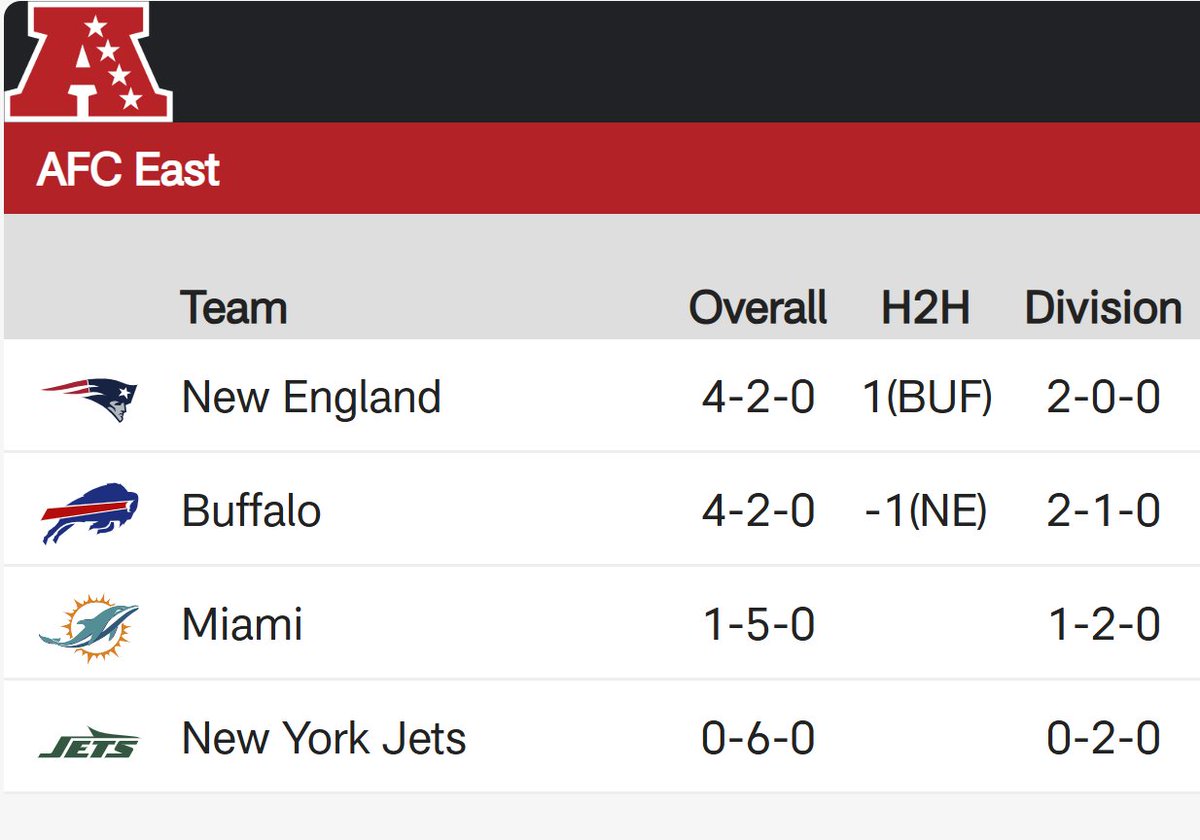The height and width of the screenshot is (840, 1200).
Task: Open the Buffalo team link
Action: click(251, 511)
